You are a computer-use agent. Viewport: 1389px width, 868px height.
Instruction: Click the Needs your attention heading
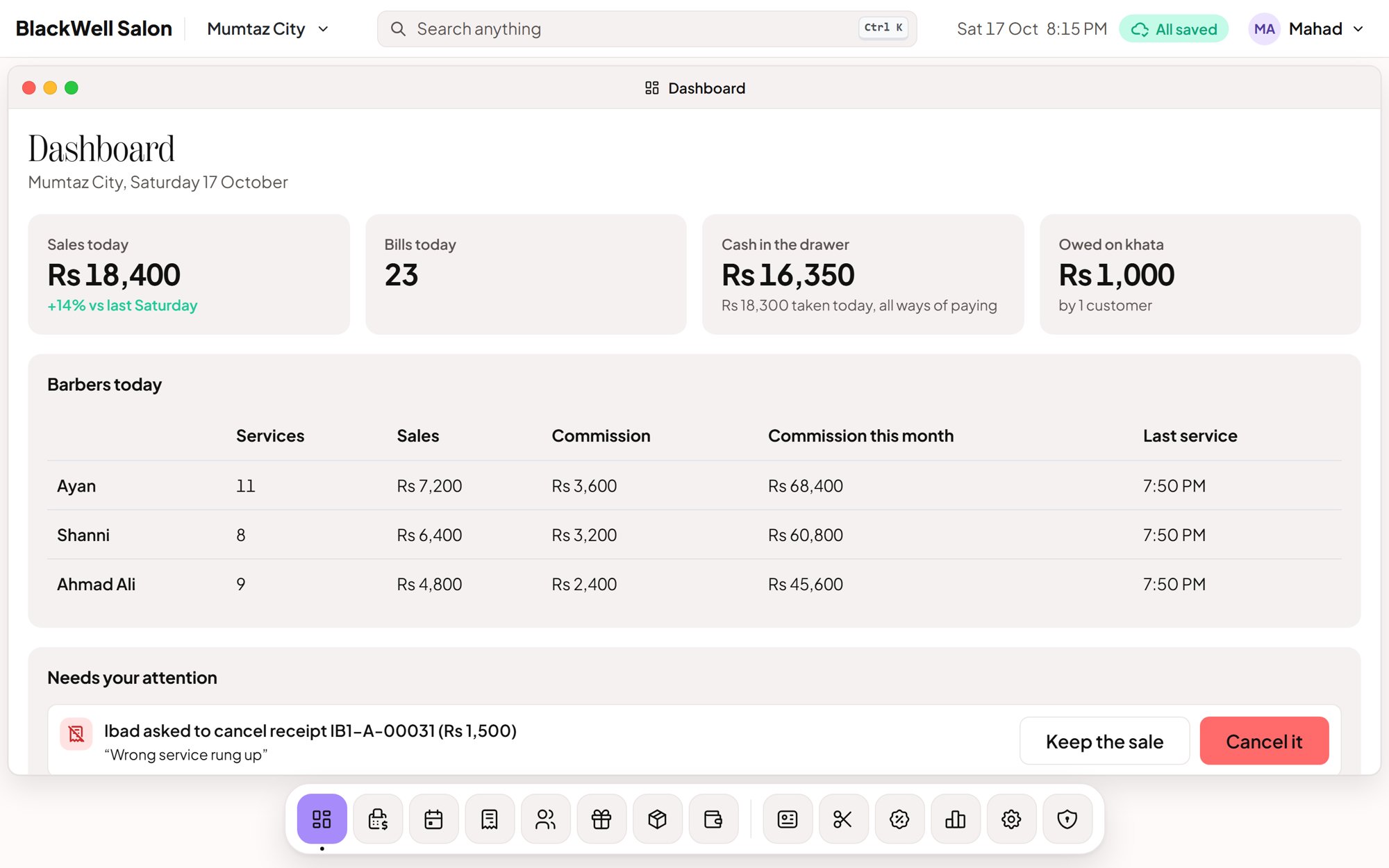(x=132, y=678)
